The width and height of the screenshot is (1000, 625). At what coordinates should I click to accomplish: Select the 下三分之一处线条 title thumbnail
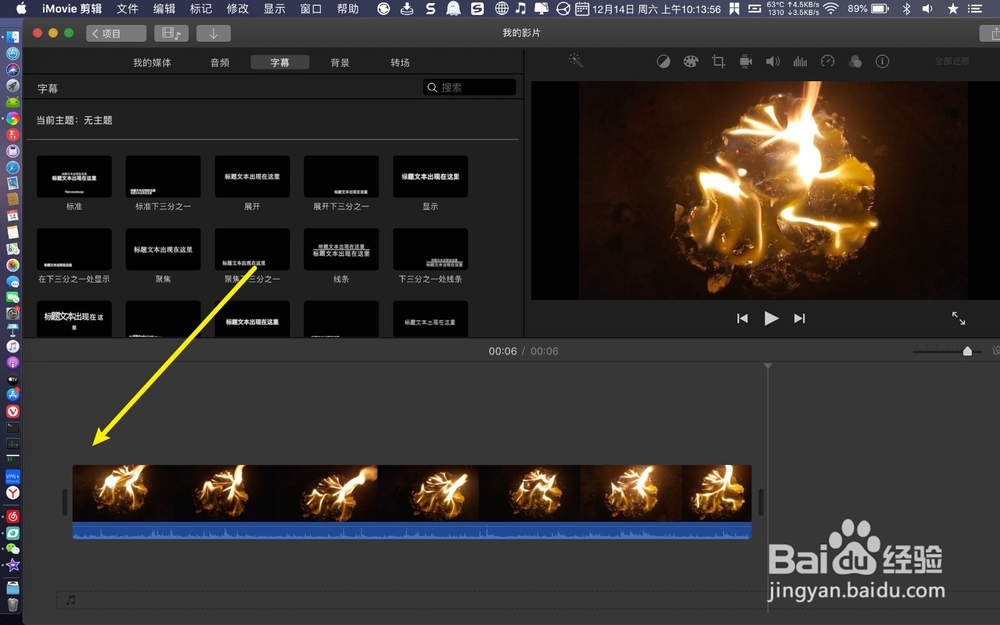pyautogui.click(x=430, y=249)
